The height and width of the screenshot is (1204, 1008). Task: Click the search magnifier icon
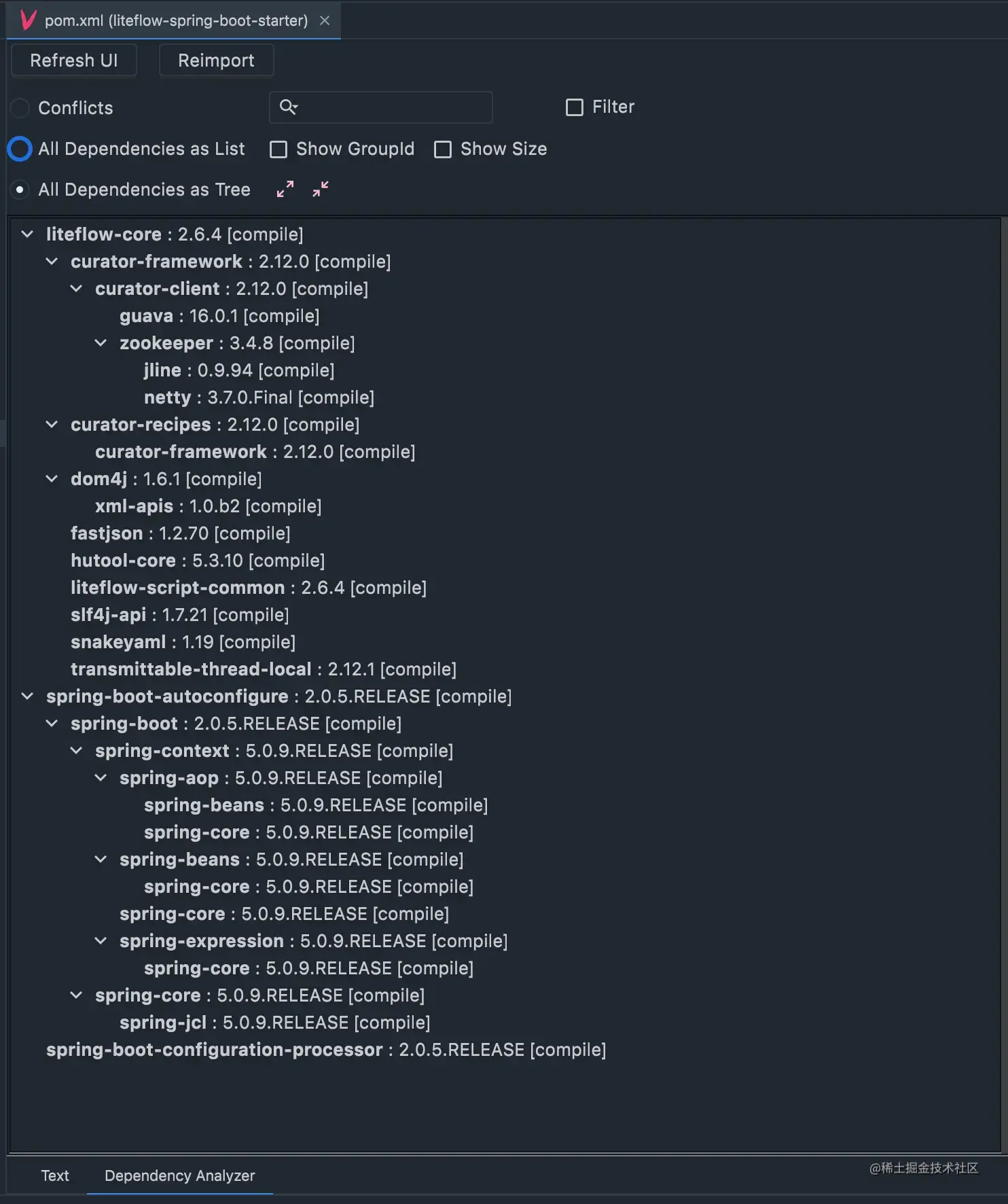289,107
